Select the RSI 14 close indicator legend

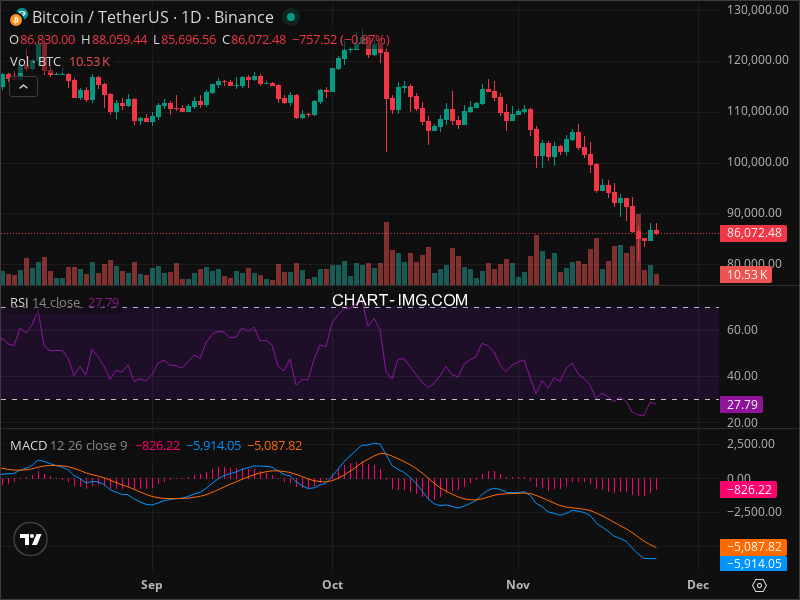point(45,303)
